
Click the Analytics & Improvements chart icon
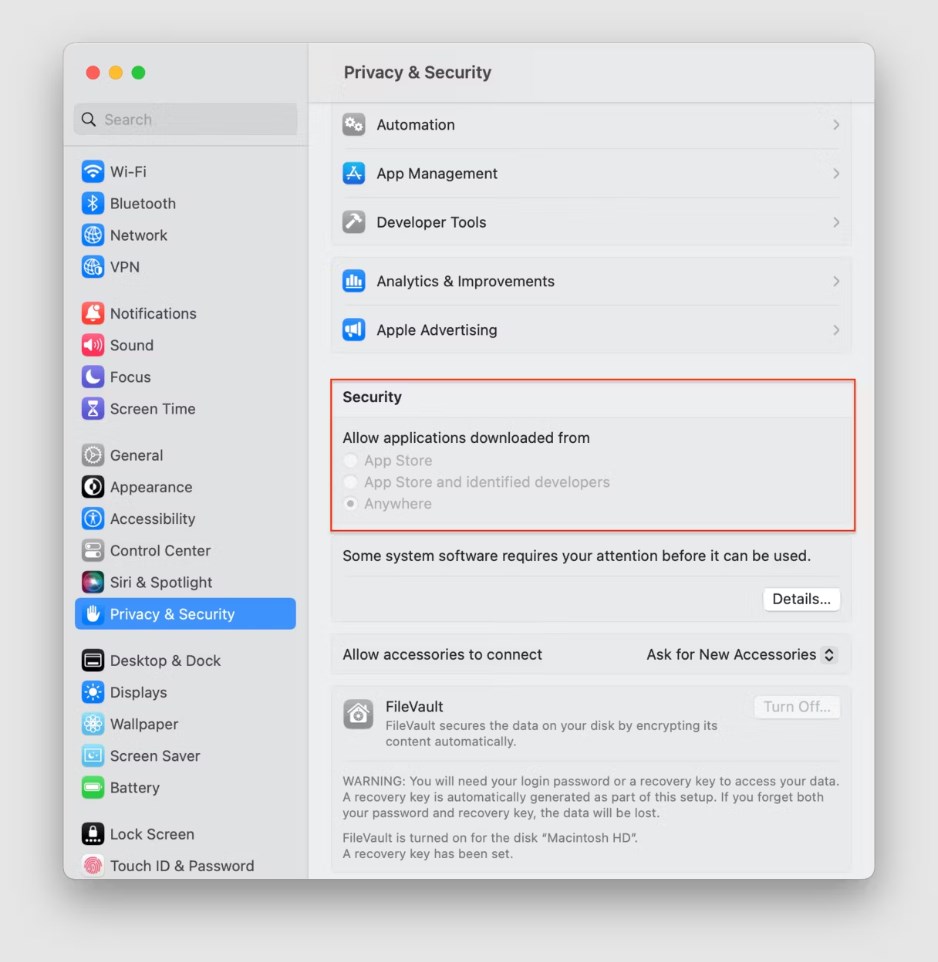pyautogui.click(x=354, y=281)
